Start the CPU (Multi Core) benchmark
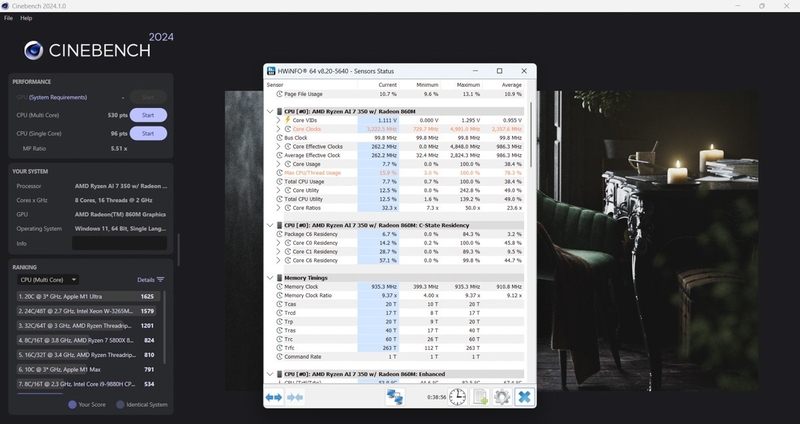800x424 pixels. tap(148, 115)
